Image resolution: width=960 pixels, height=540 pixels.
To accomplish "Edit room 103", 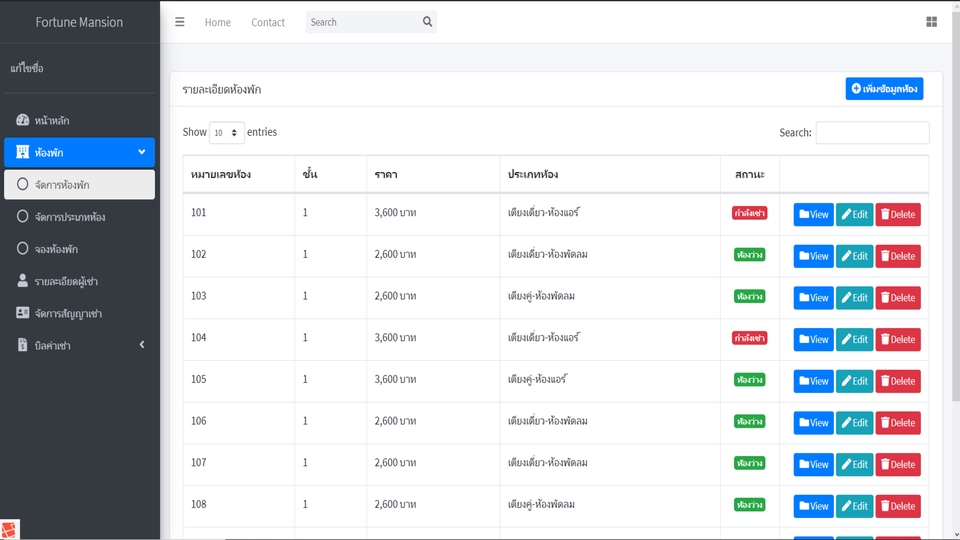I will pyautogui.click(x=855, y=298).
